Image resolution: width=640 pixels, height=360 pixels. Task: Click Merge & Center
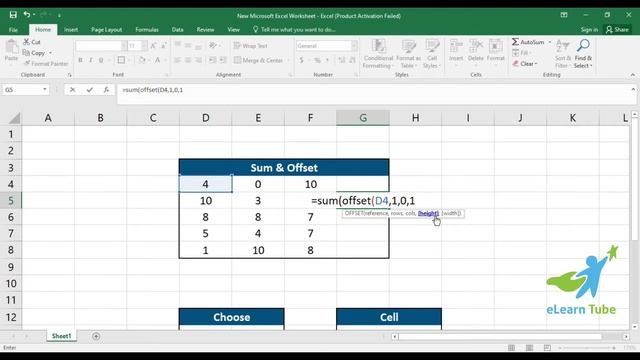(258, 60)
